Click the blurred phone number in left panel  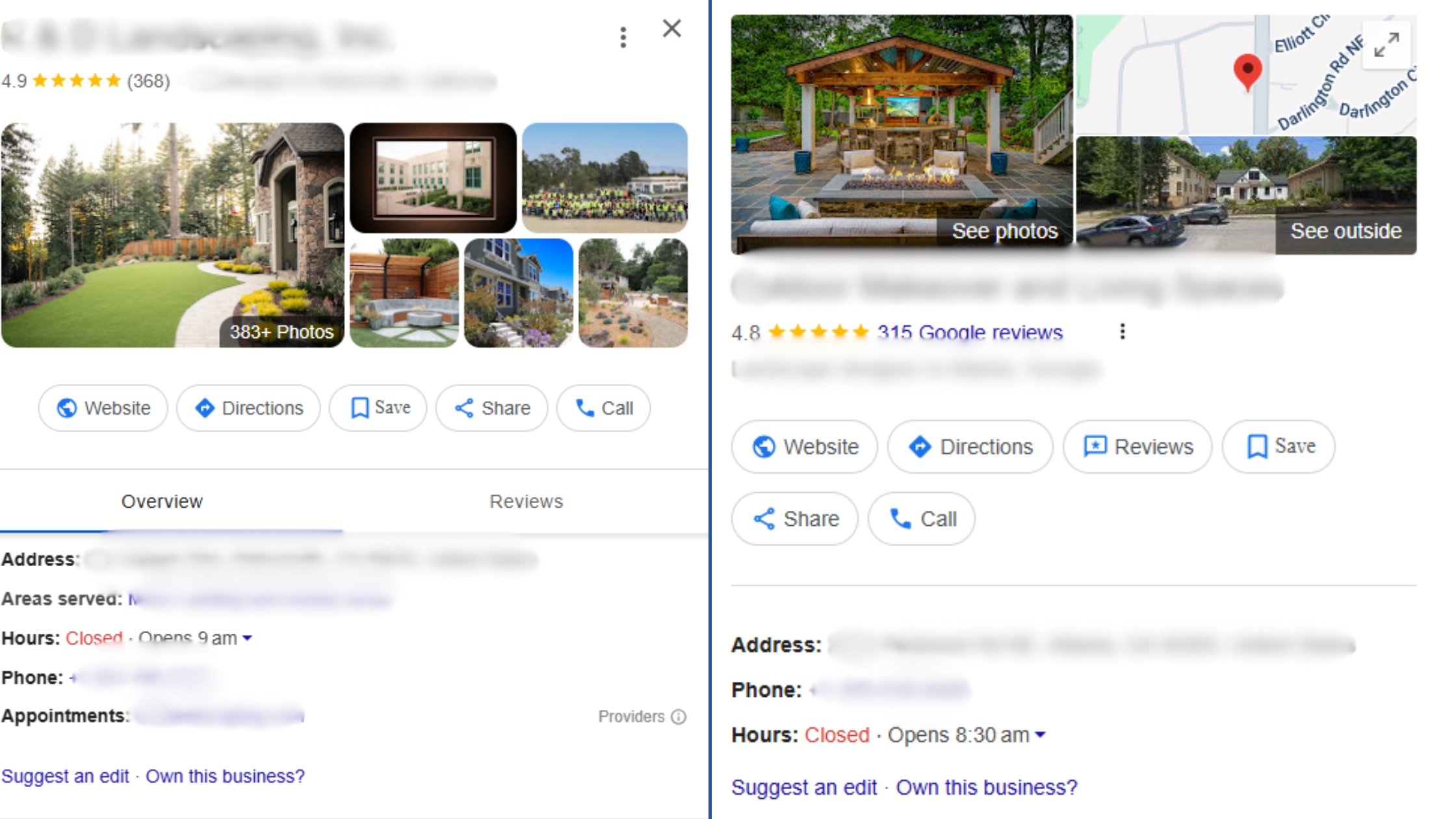142,677
